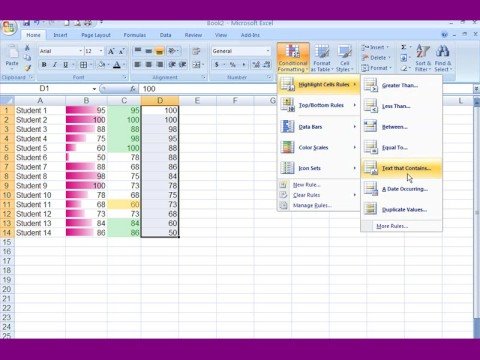Toggle Middle Align alignment
Image resolution: width=480 pixels, height=360 pixels.
[x=149, y=51]
